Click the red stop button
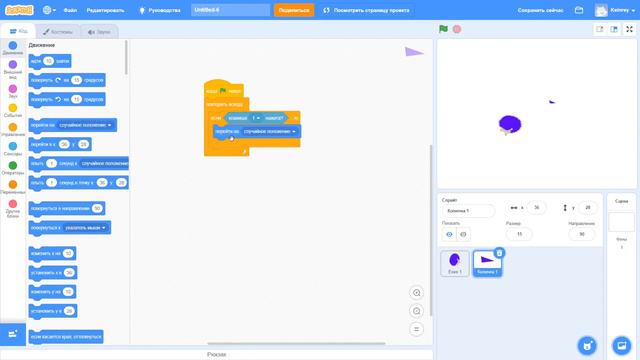This screenshot has height=360, width=640. (x=457, y=29)
